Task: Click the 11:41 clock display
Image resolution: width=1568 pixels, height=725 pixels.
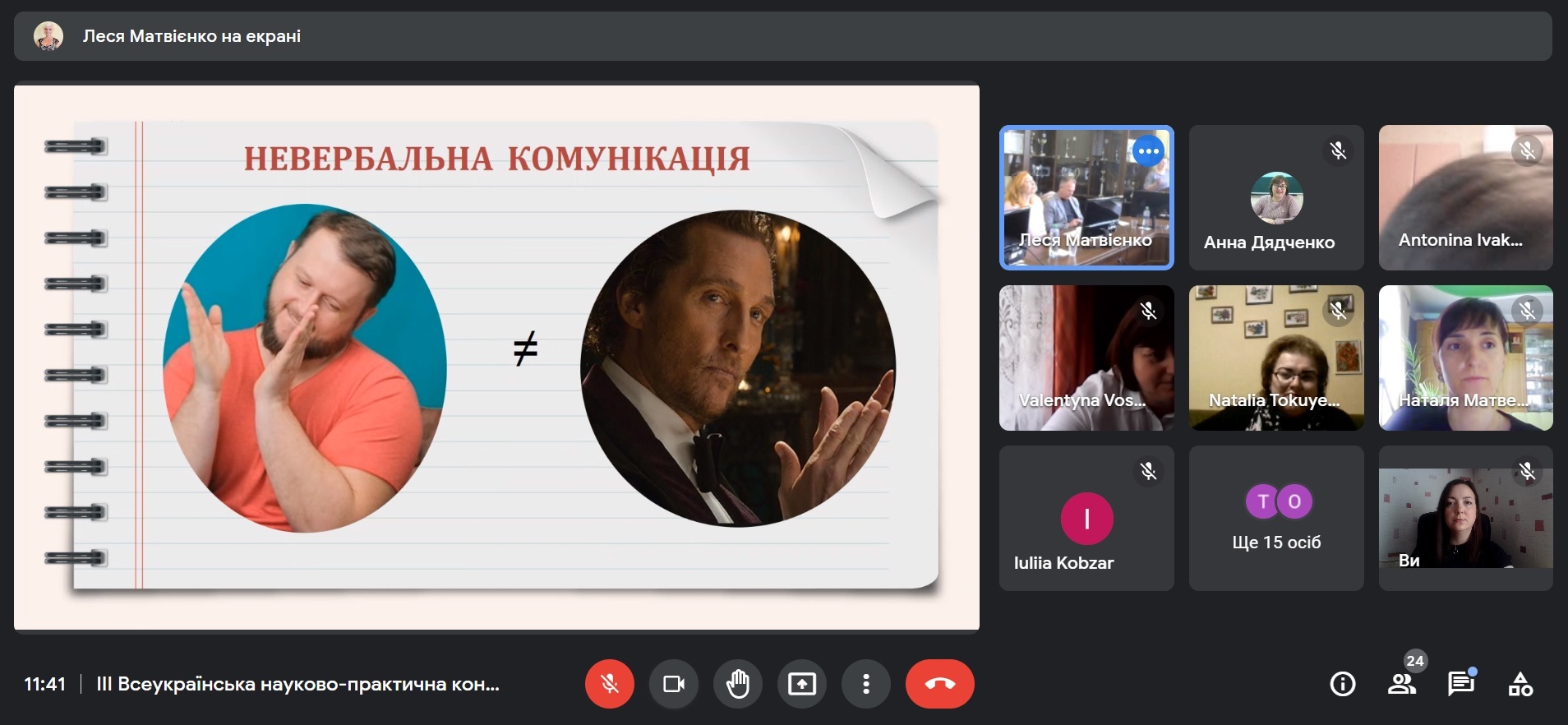Action: pos(44,684)
